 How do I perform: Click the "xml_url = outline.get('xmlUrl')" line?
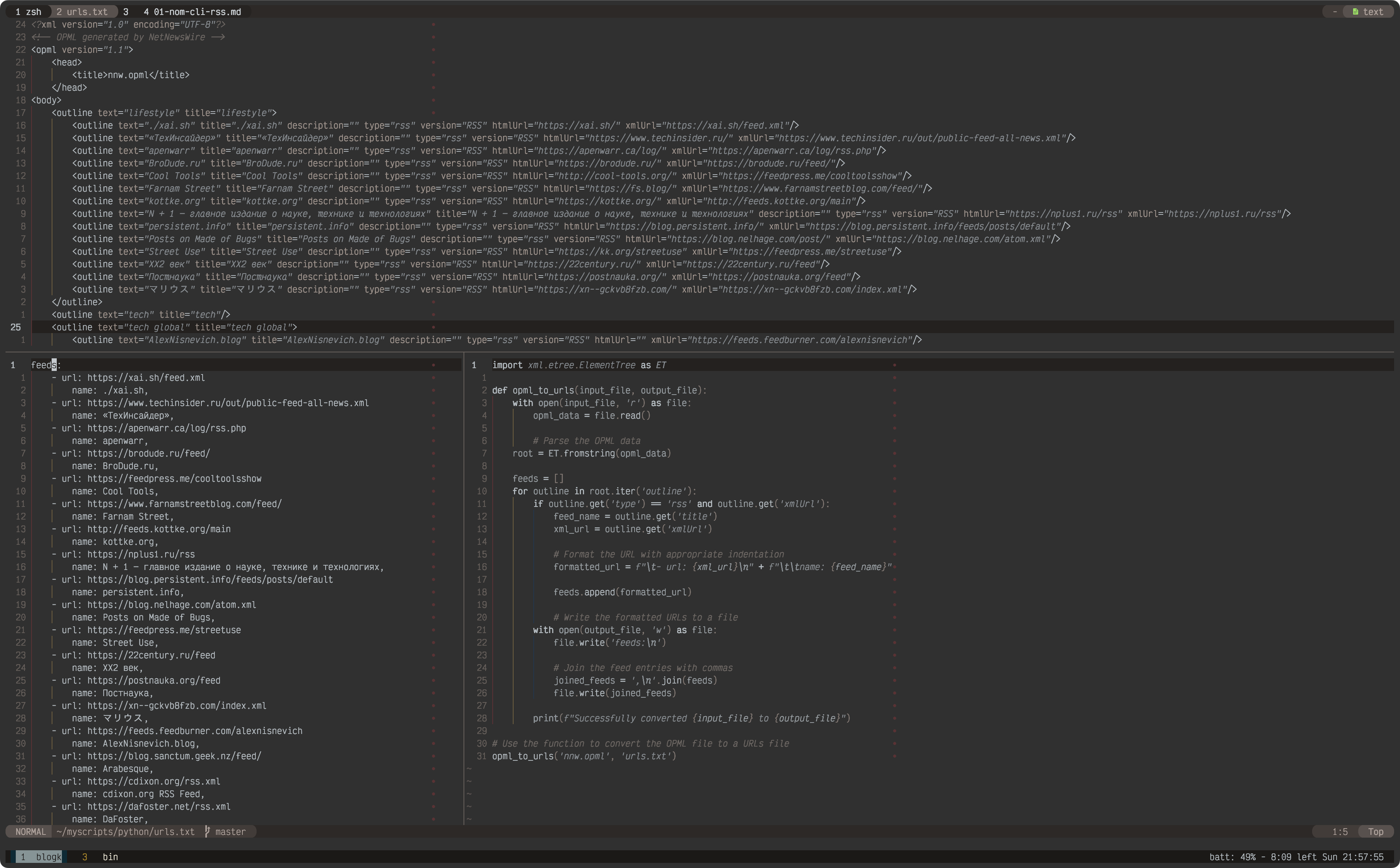(633, 529)
